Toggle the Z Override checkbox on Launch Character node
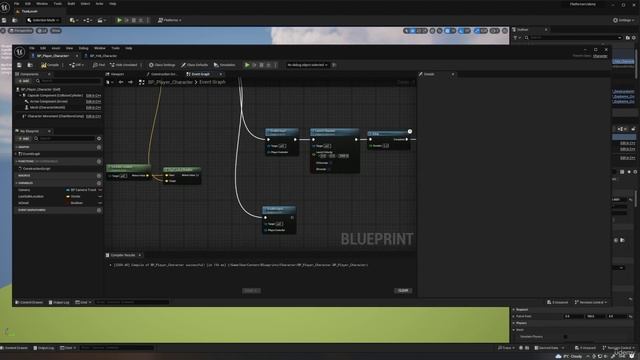The width and height of the screenshot is (640, 360). (x=329, y=169)
